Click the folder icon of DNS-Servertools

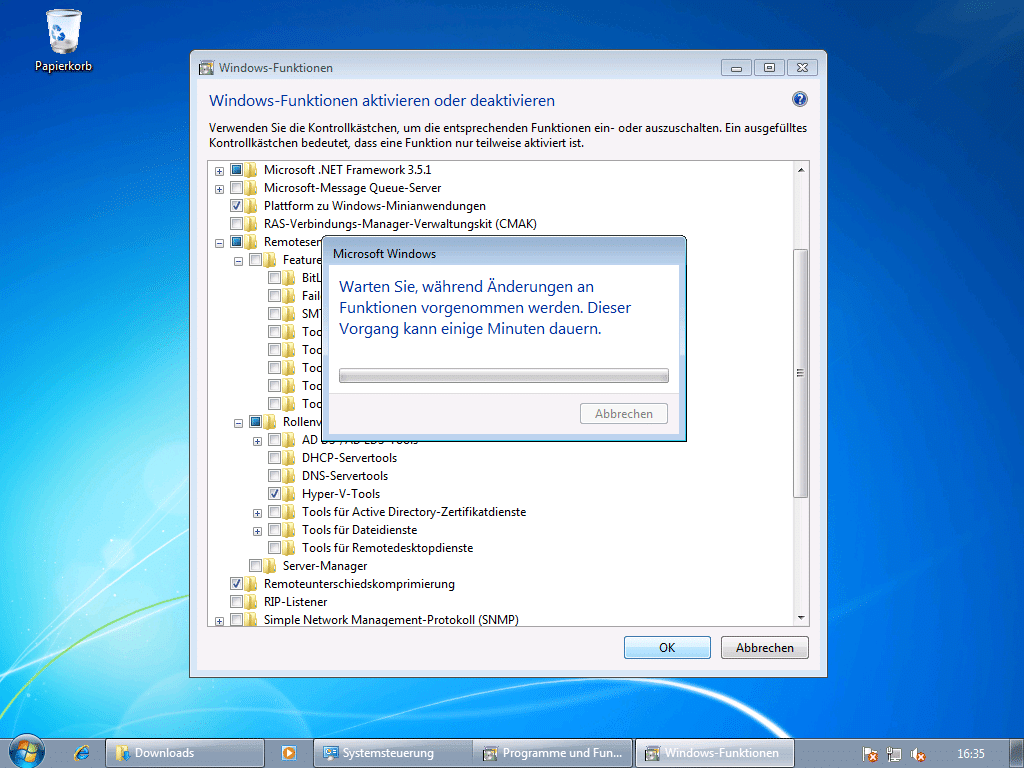point(289,476)
